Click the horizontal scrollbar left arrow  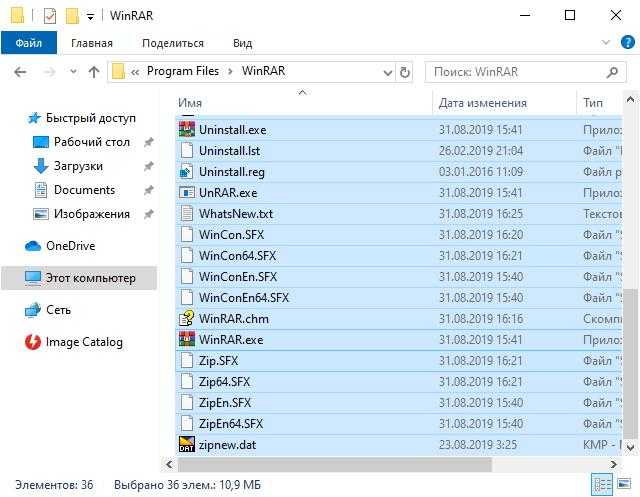[169, 464]
